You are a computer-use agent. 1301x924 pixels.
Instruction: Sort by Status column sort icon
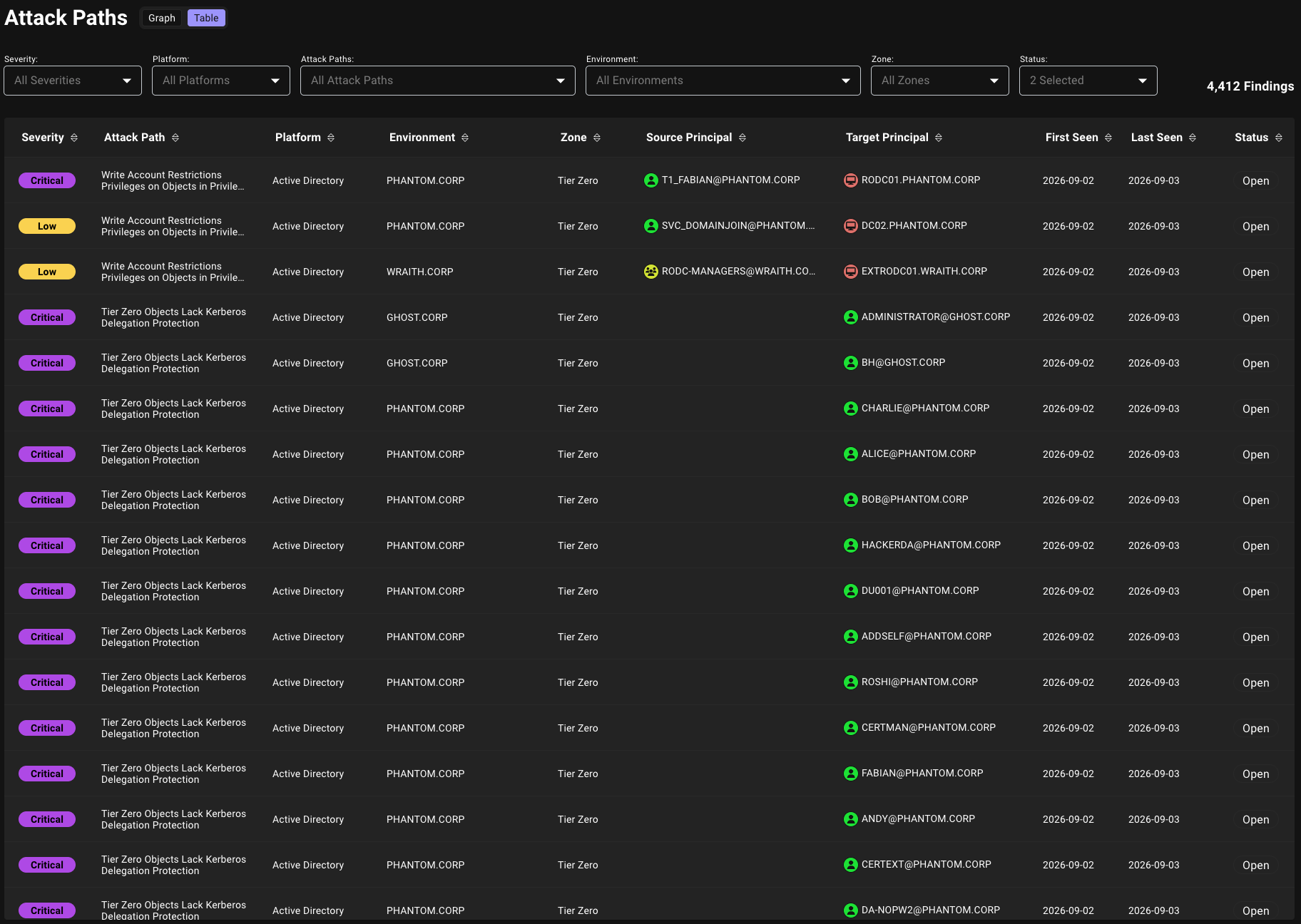[1279, 138]
